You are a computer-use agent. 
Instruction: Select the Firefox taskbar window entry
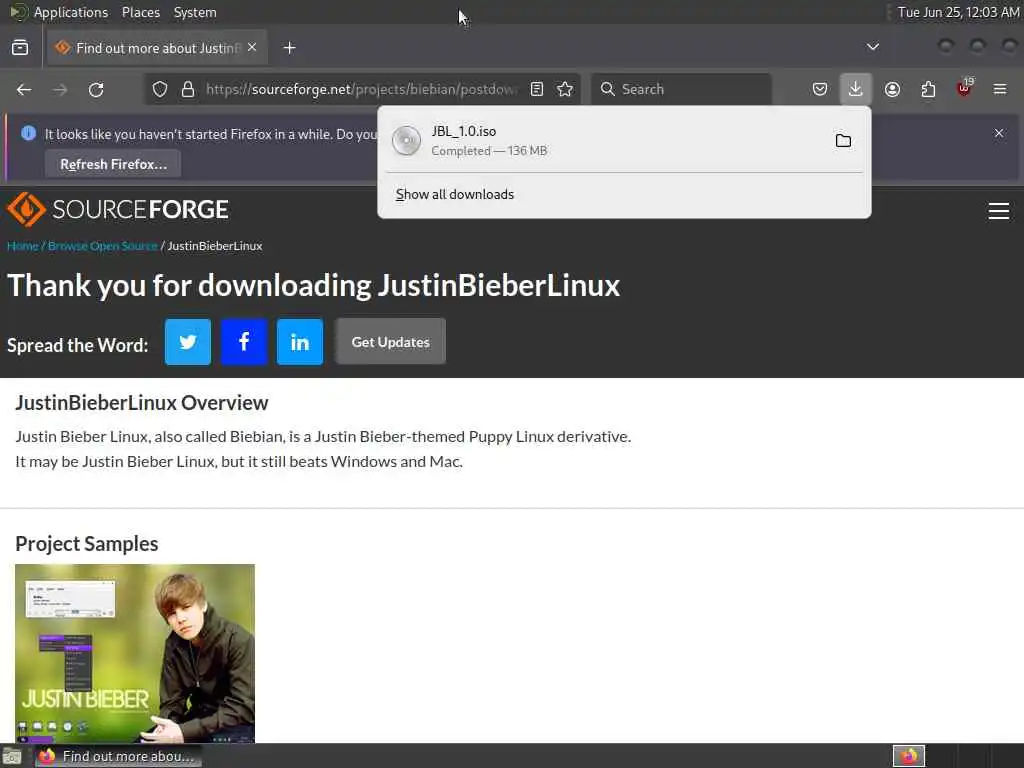point(118,756)
